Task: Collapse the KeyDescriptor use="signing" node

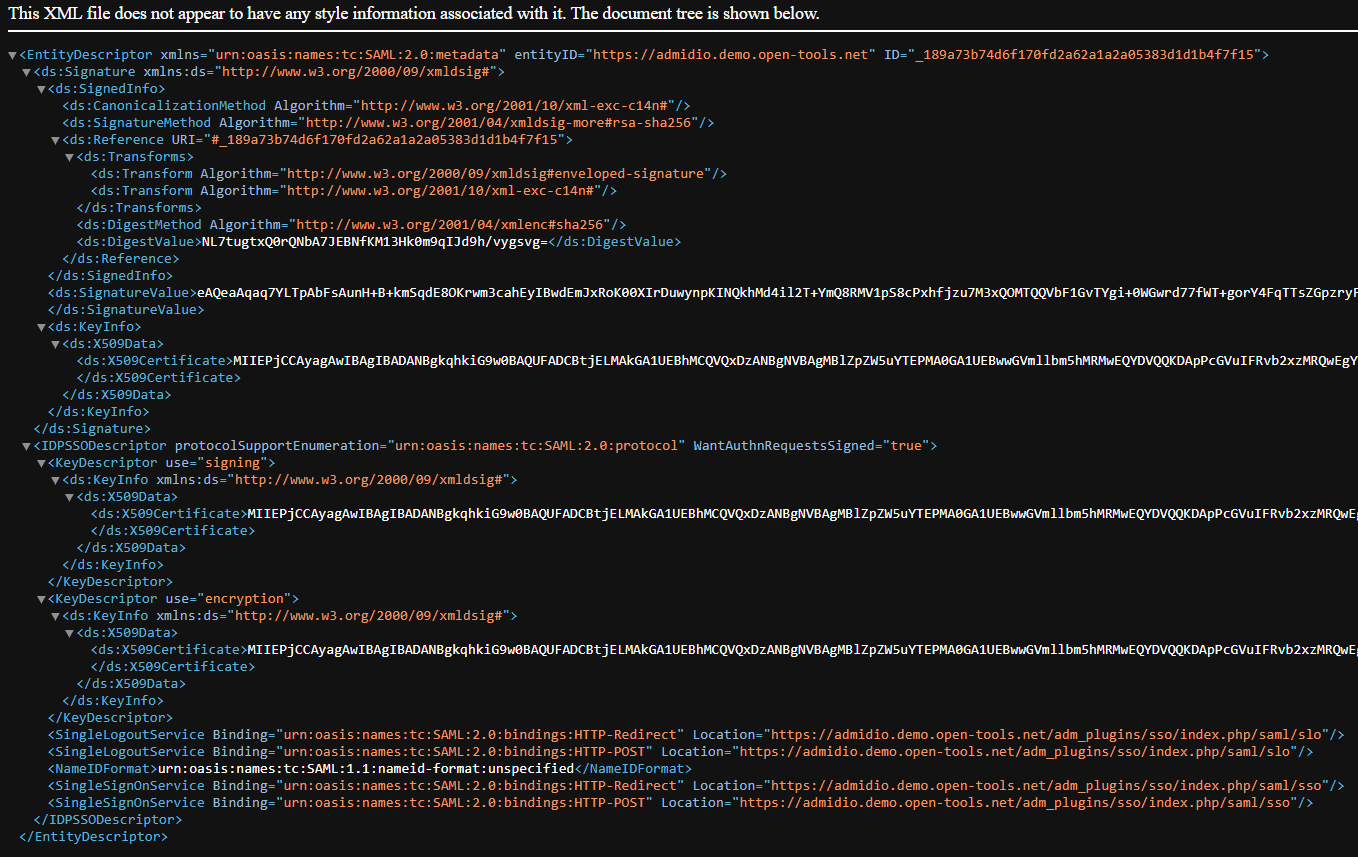Action: (x=41, y=463)
